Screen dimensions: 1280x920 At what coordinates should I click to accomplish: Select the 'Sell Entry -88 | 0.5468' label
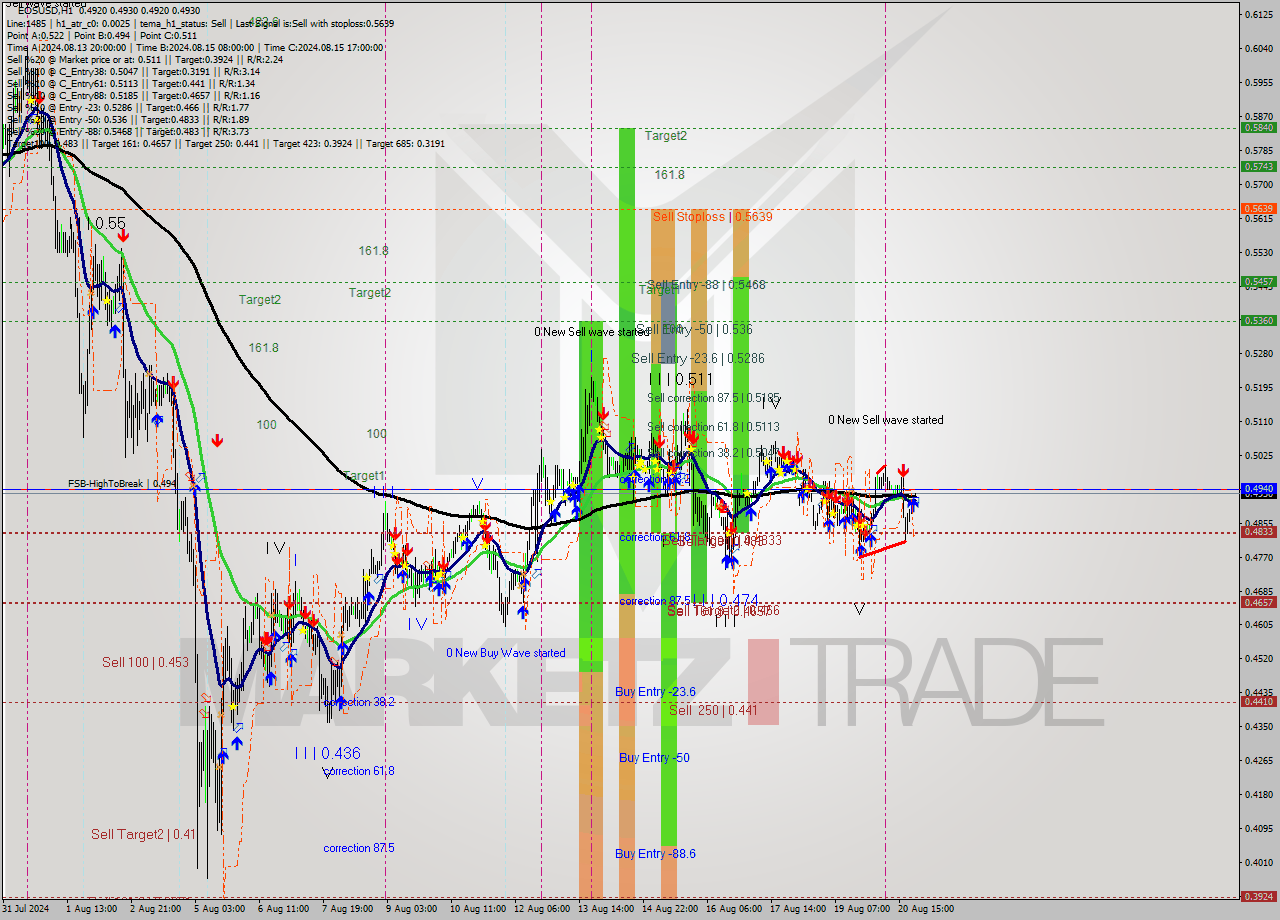(x=706, y=285)
